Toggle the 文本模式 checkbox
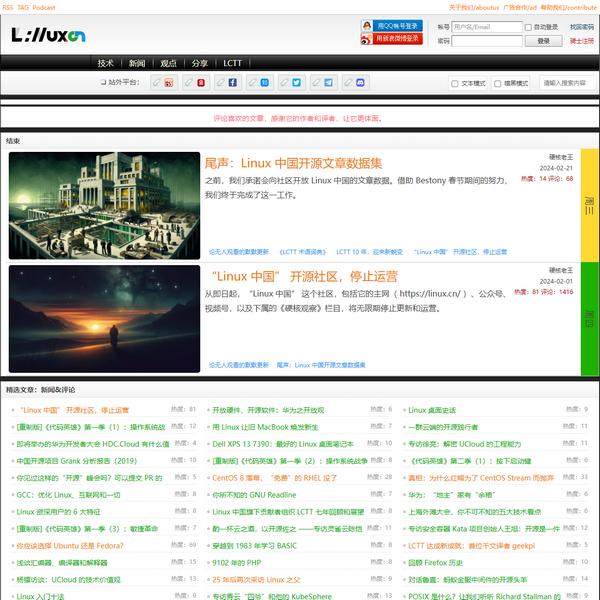This screenshot has width=600, height=600. [454, 84]
